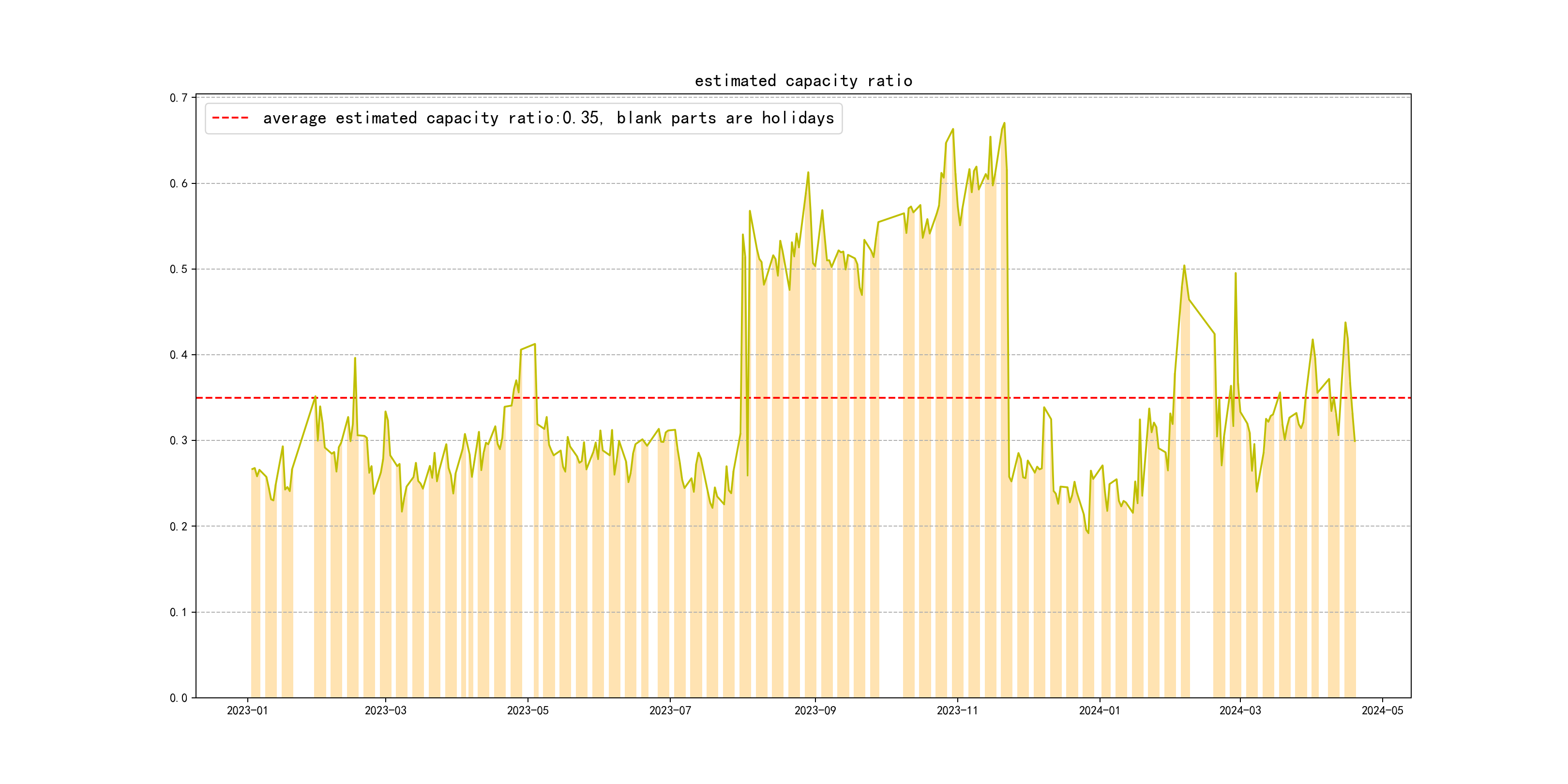Click the 2024-03 x-axis date label
This screenshot has width=1568, height=784.
(x=1240, y=710)
